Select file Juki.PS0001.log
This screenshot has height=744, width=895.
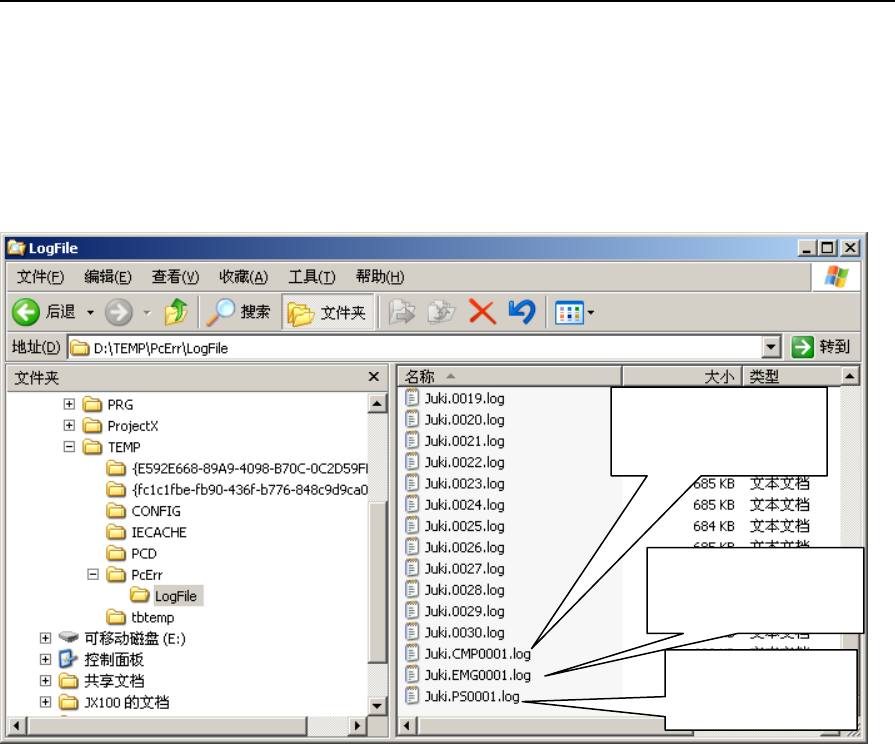tap(462, 697)
